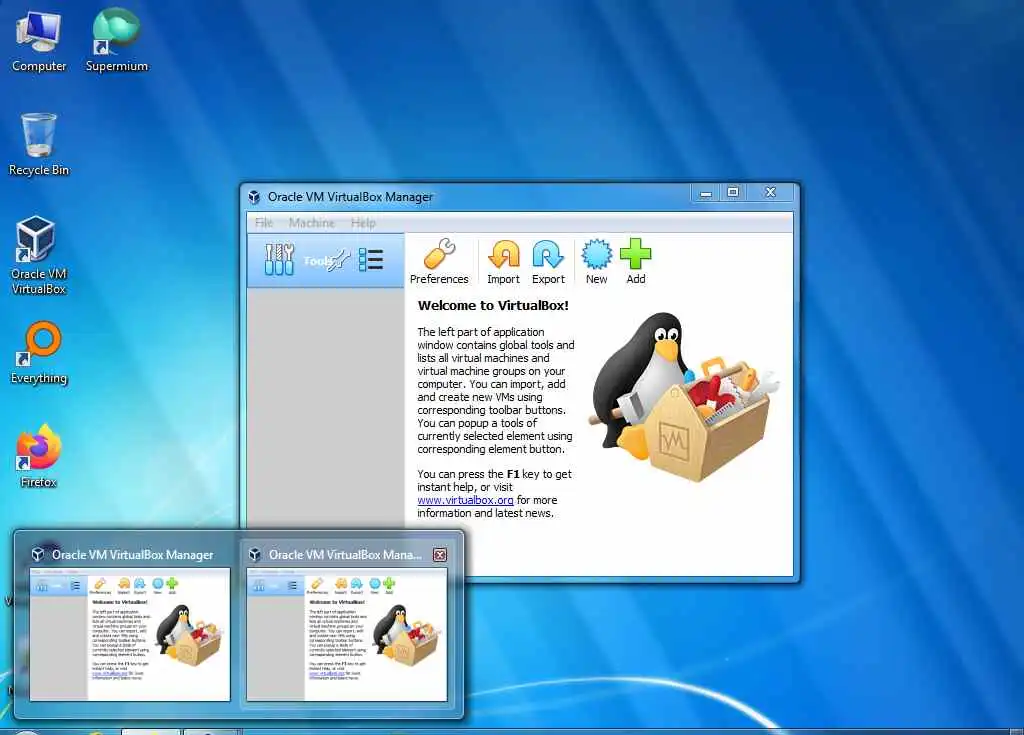Image resolution: width=1024 pixels, height=735 pixels.
Task: Click the penguin toolbox illustration
Action: point(684,397)
